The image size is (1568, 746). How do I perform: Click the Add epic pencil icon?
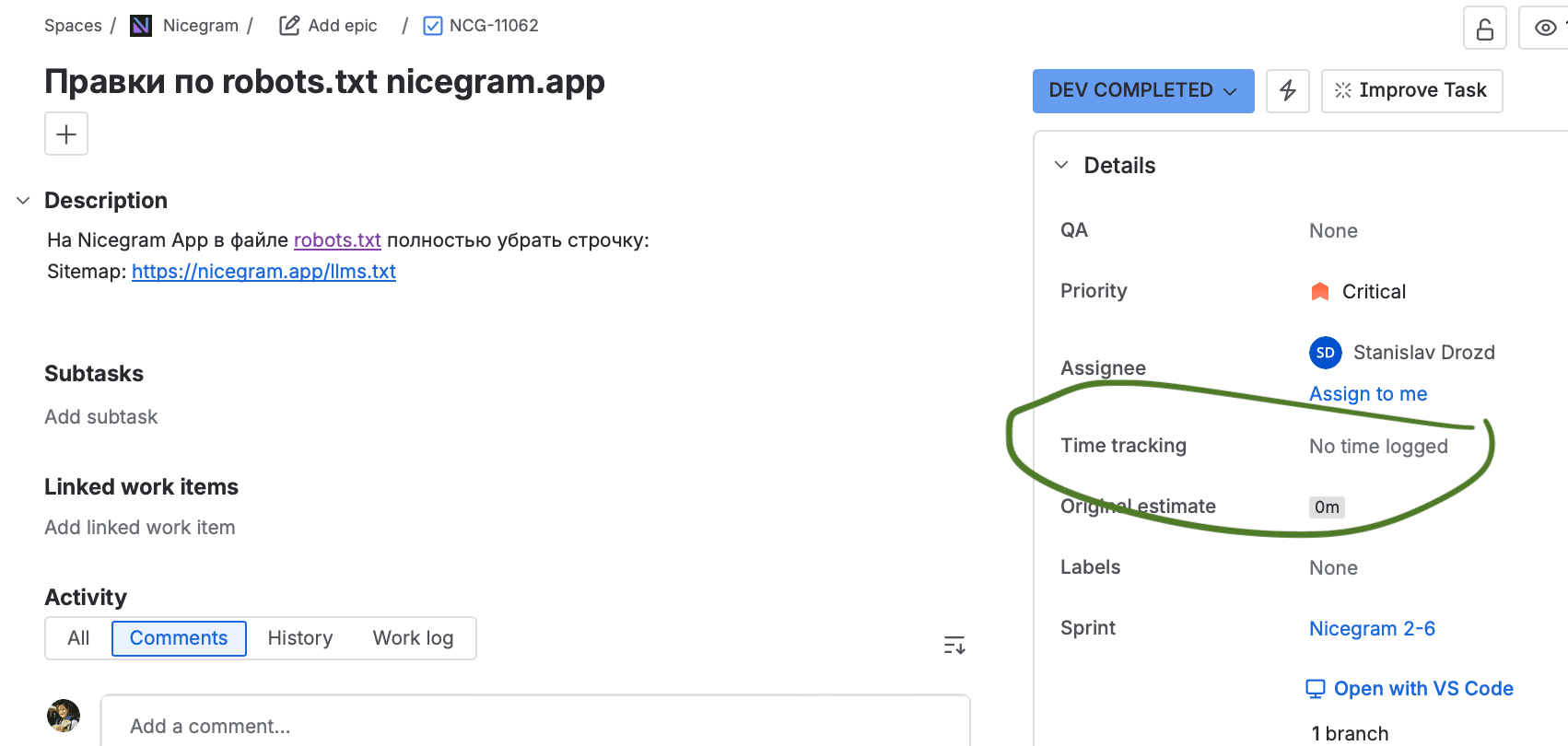[289, 26]
